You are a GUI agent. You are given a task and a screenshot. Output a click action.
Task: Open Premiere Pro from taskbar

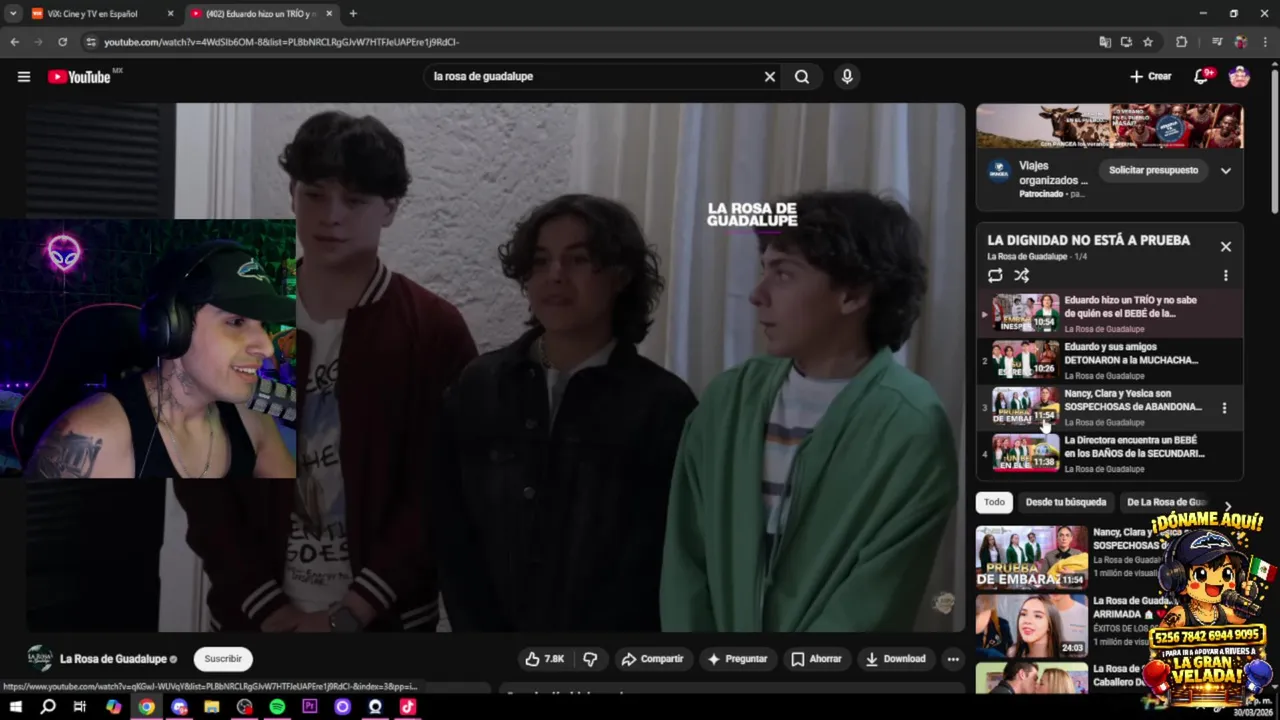click(x=310, y=707)
